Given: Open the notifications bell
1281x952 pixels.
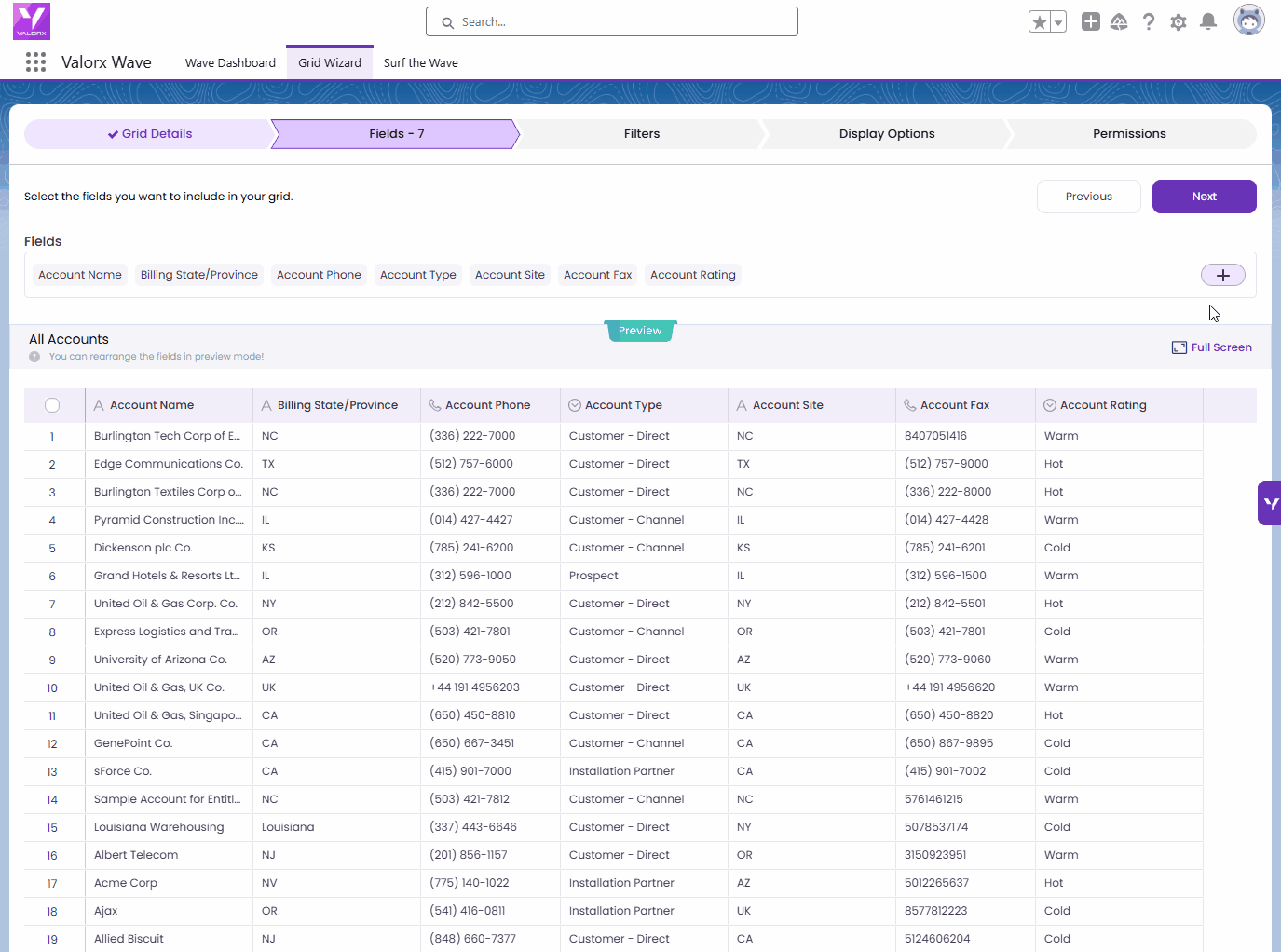Looking at the screenshot, I should click(1208, 21).
